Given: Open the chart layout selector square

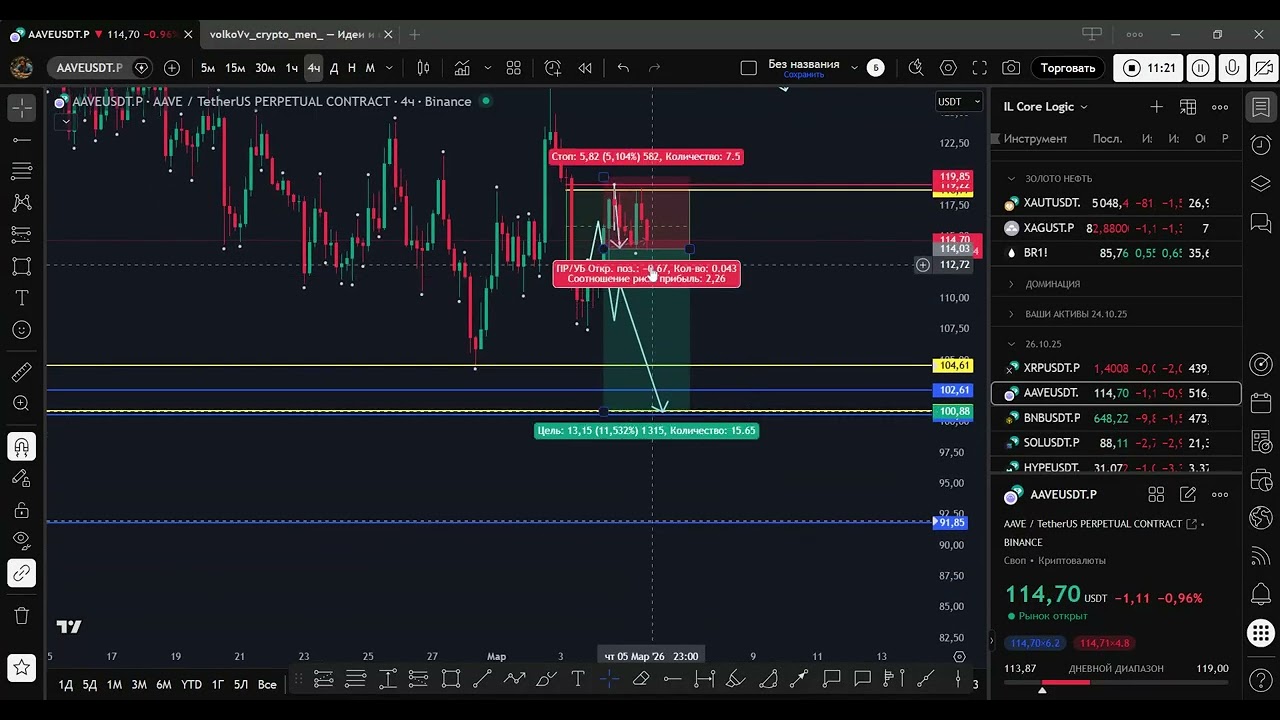Looking at the screenshot, I should coord(748,68).
